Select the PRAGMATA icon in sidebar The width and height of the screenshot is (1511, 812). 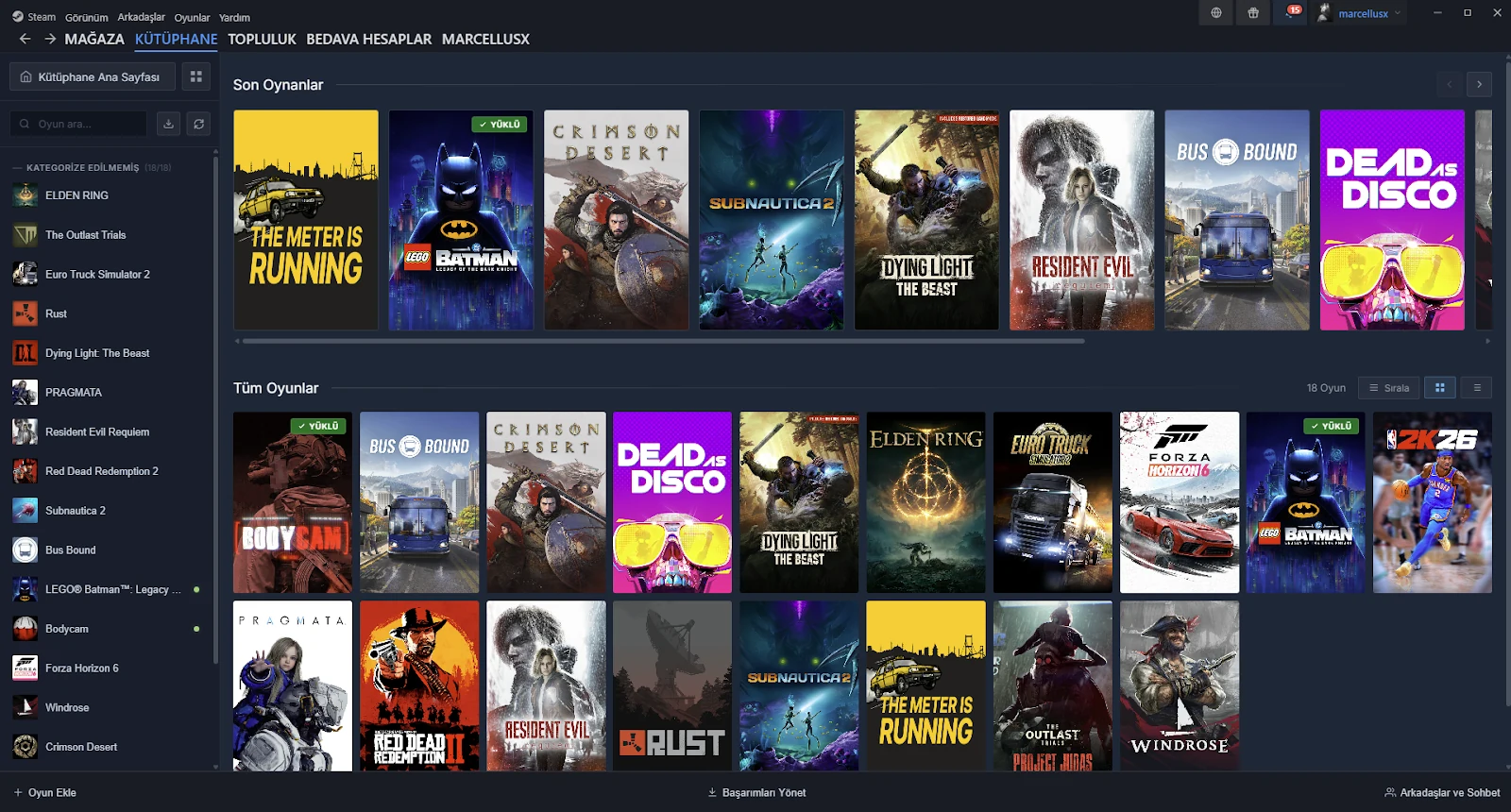coord(25,393)
